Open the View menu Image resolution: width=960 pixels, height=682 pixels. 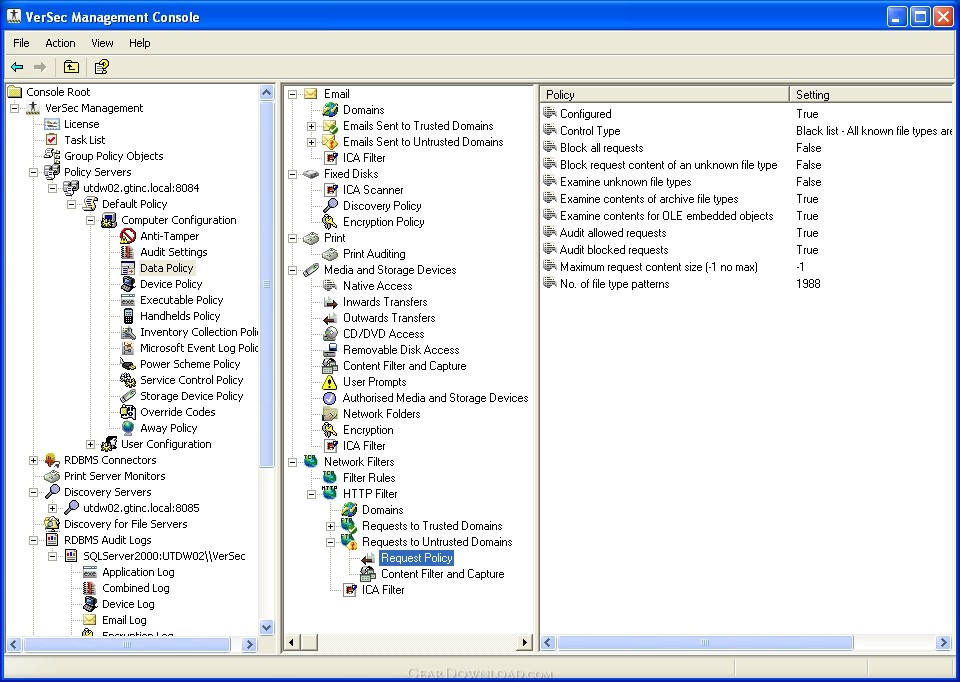tap(102, 43)
